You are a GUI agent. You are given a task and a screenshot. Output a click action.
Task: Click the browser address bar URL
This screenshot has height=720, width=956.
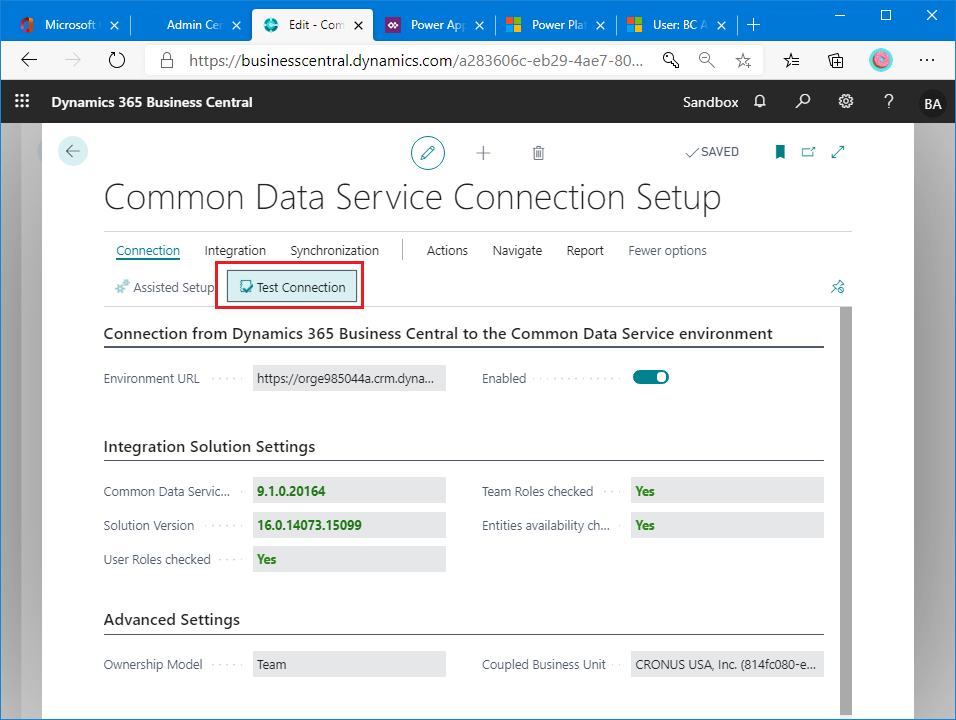click(416, 60)
